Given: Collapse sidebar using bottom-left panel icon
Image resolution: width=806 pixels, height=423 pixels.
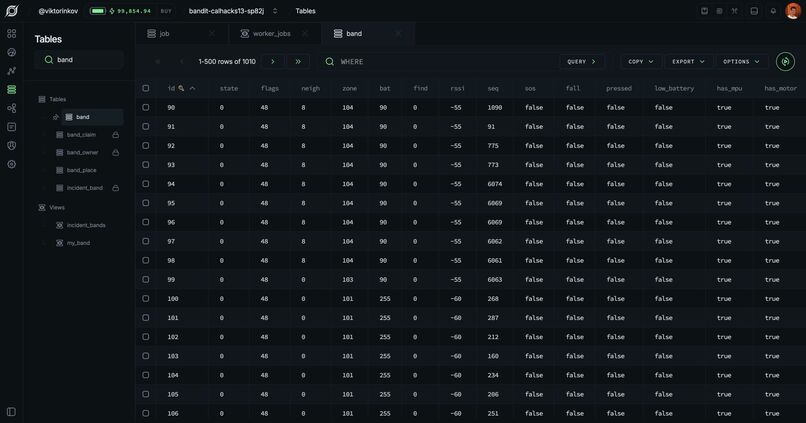Looking at the screenshot, I should coord(11,412).
